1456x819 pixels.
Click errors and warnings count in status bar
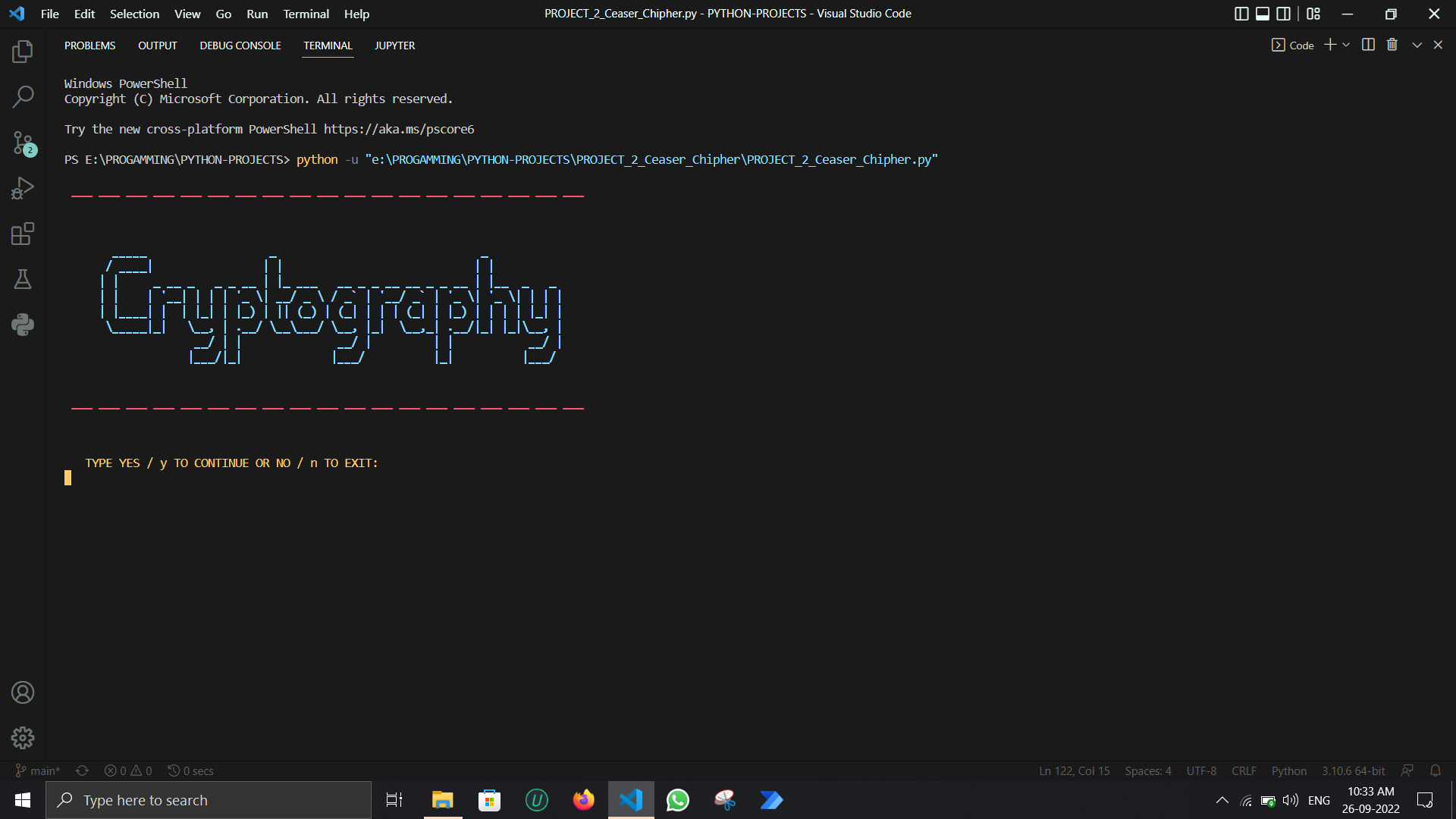point(128,770)
